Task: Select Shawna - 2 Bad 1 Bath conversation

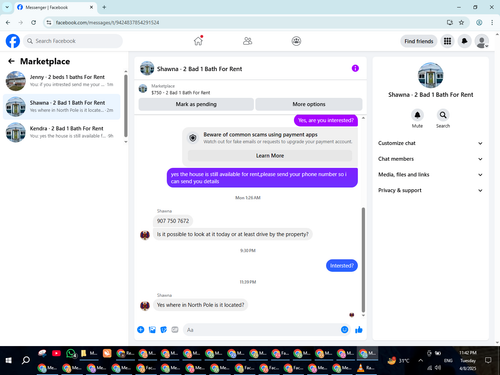Action: coord(62,107)
